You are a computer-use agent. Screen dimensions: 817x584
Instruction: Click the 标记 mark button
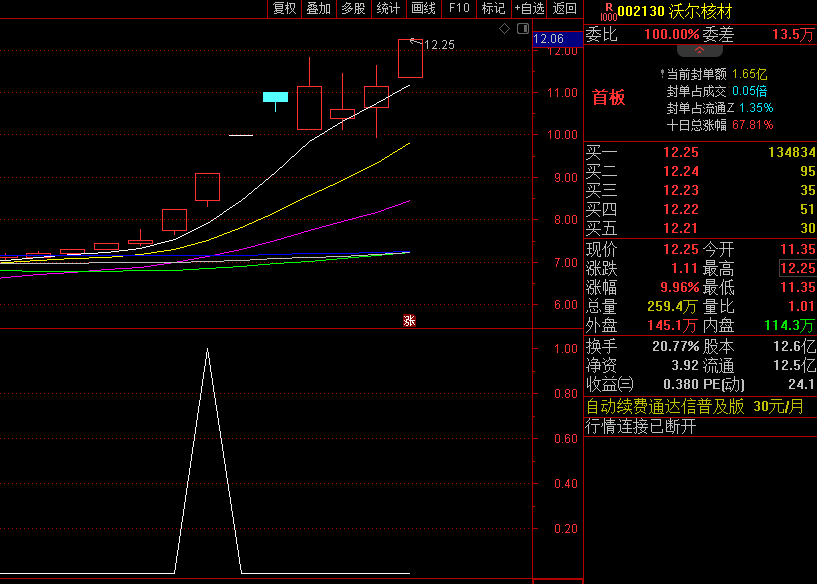[x=493, y=8]
